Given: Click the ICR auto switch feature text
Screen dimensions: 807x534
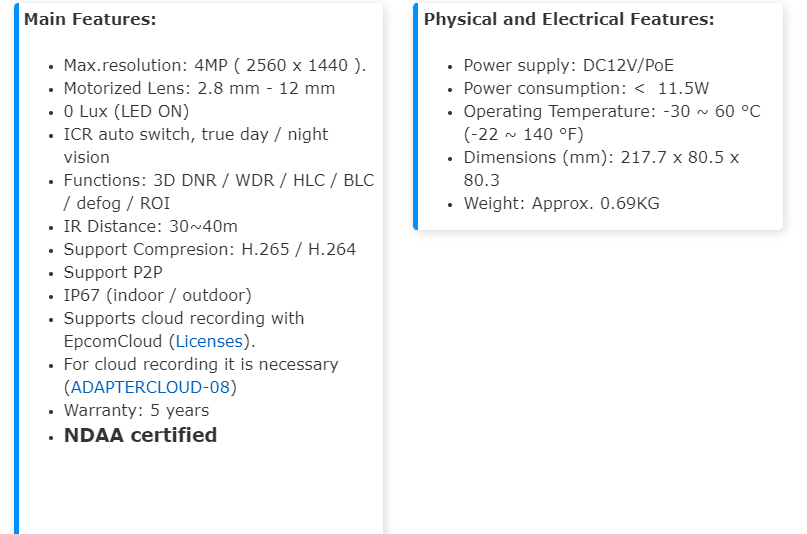Looking at the screenshot, I should 195,134.
